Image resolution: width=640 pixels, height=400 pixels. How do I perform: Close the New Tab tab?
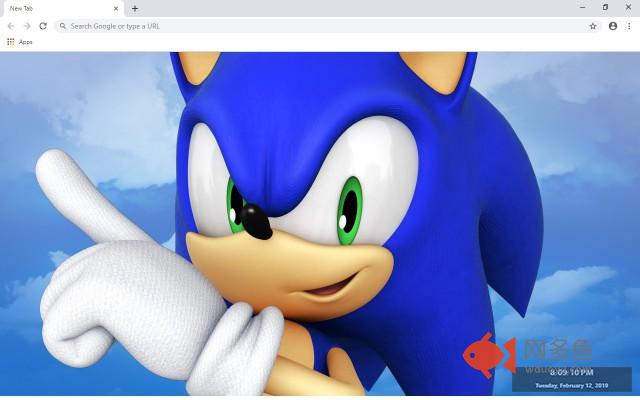pyautogui.click(x=116, y=8)
